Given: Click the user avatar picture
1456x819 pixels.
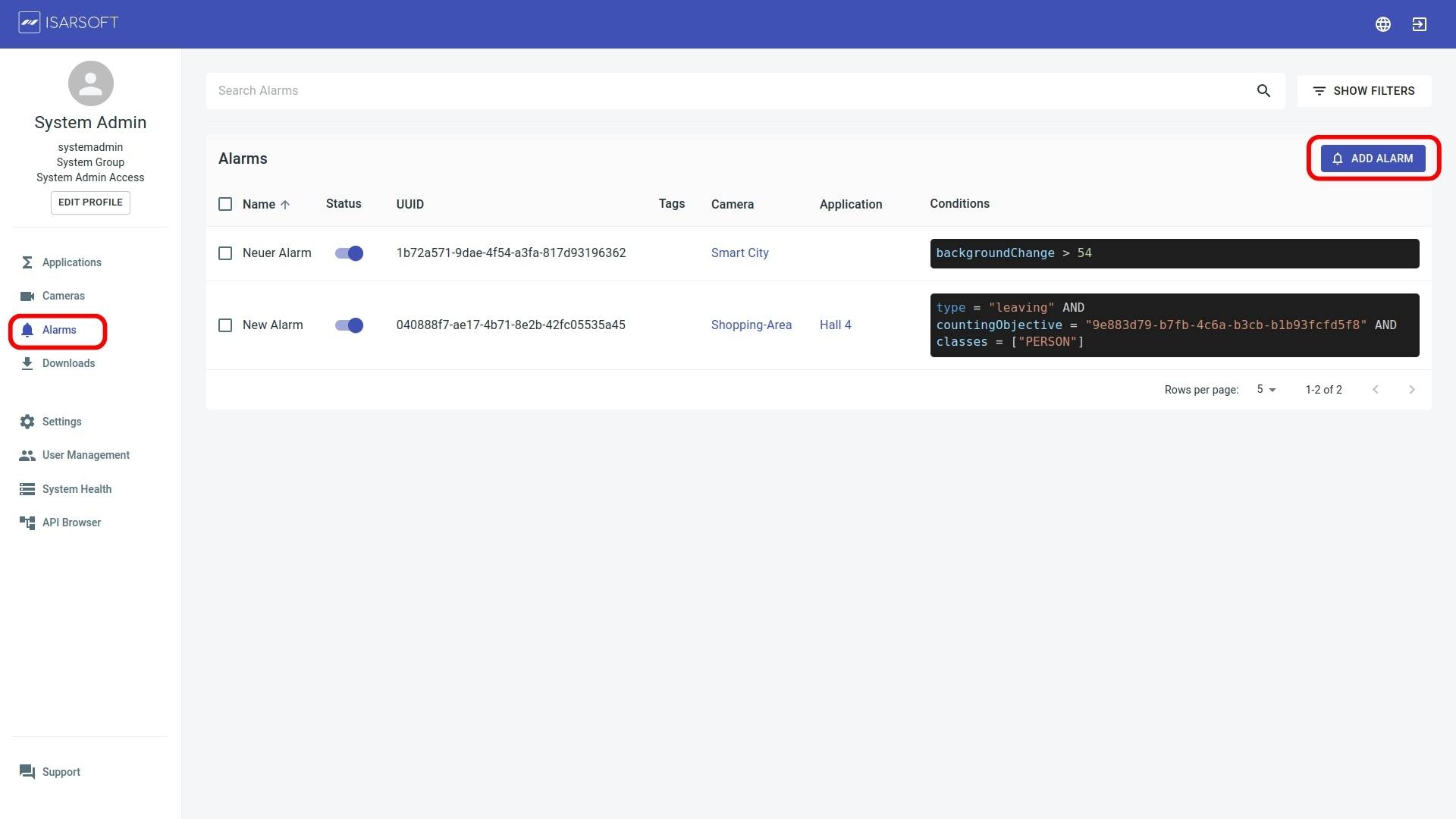Looking at the screenshot, I should click(x=90, y=83).
